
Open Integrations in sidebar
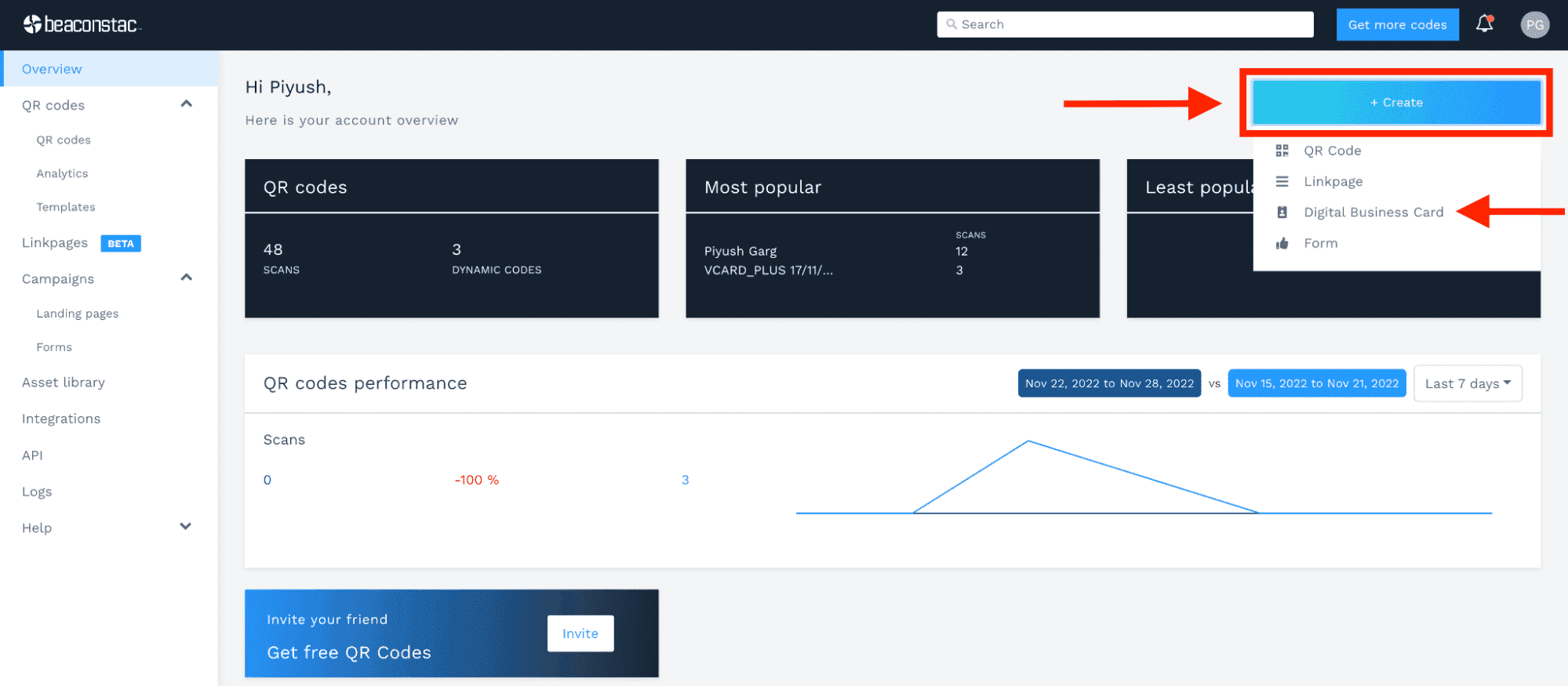pyautogui.click(x=61, y=419)
